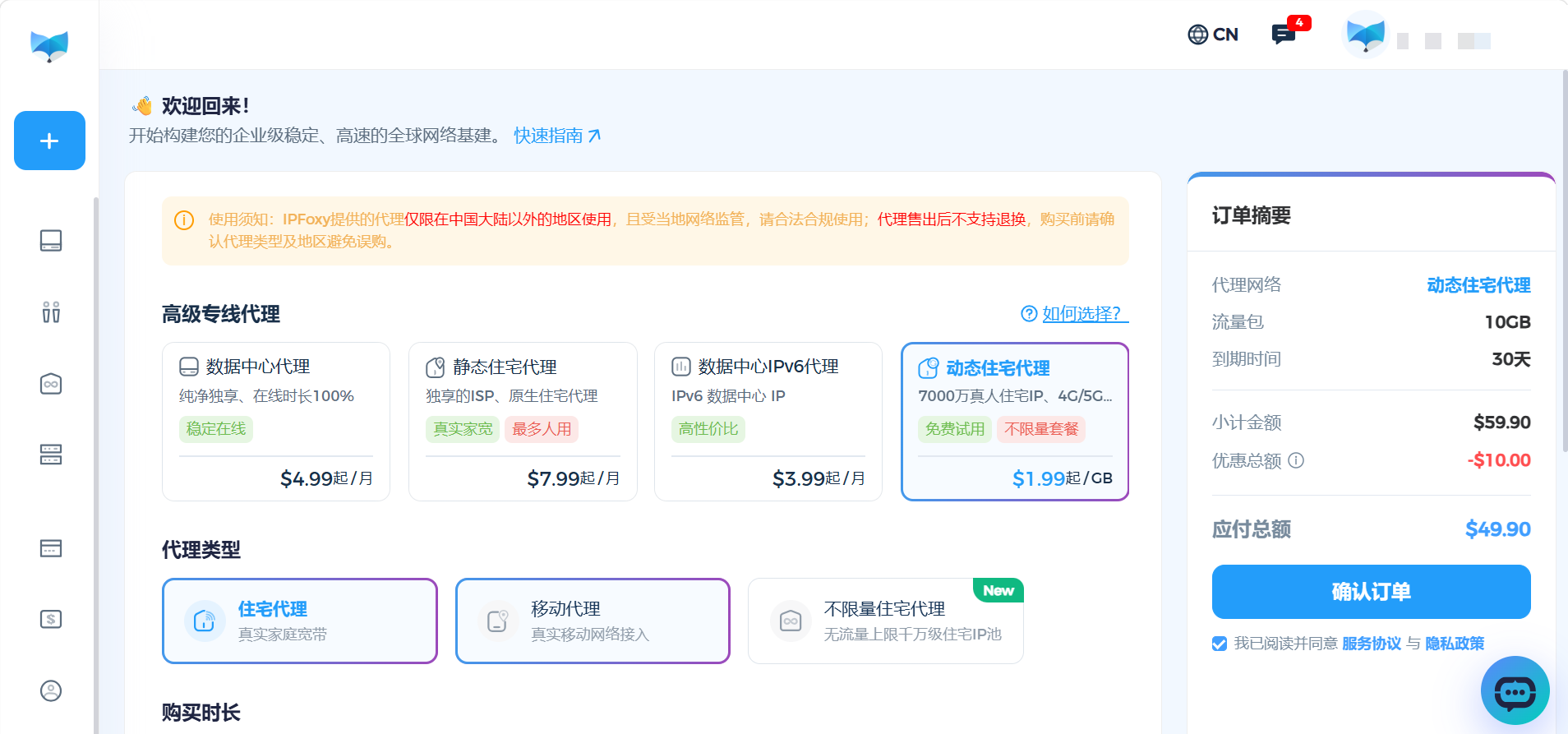The width and height of the screenshot is (1568, 734).
Task: Toggle the agreement checkbox 我已阅读并同意
Action: (x=1220, y=644)
